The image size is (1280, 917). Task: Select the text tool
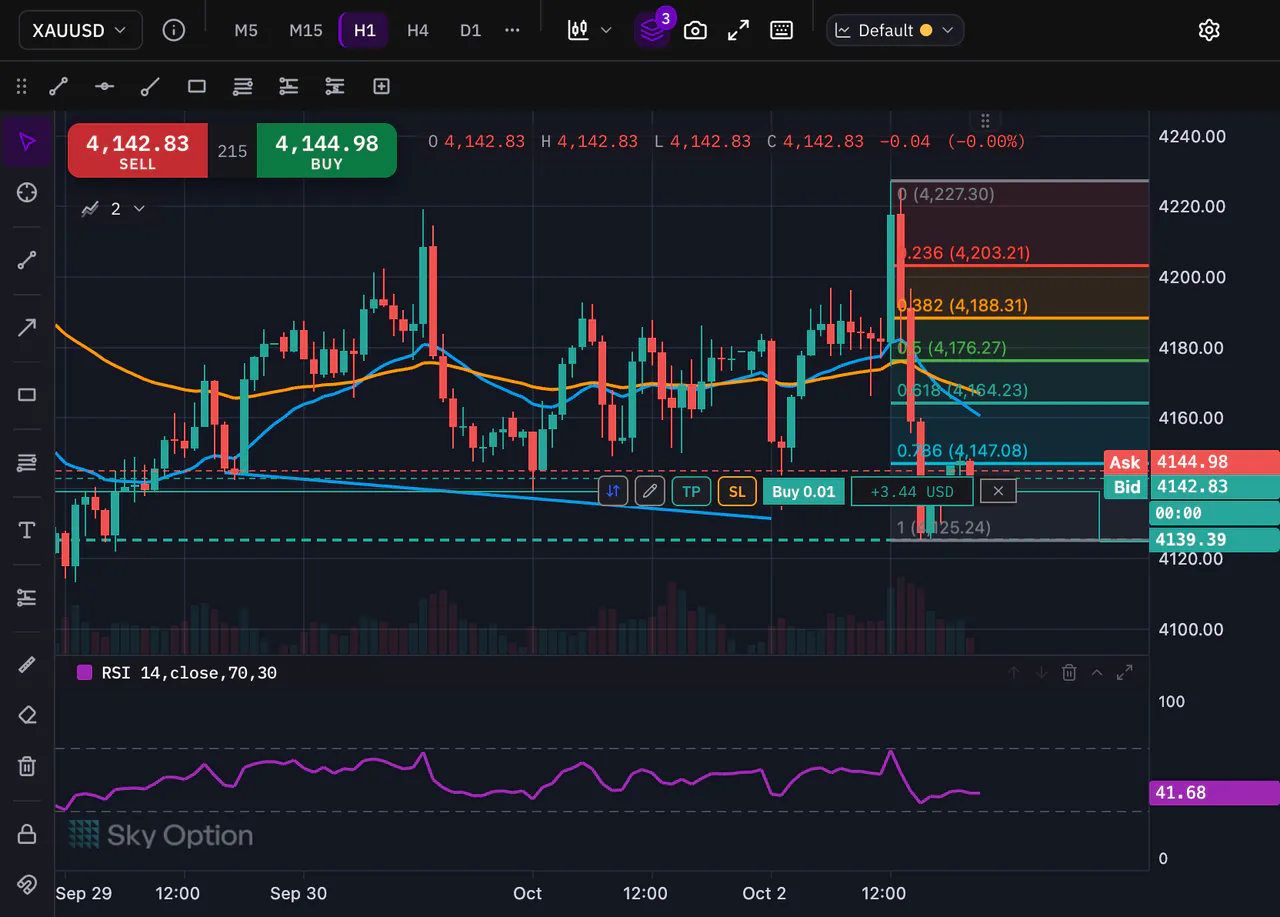pyautogui.click(x=27, y=530)
